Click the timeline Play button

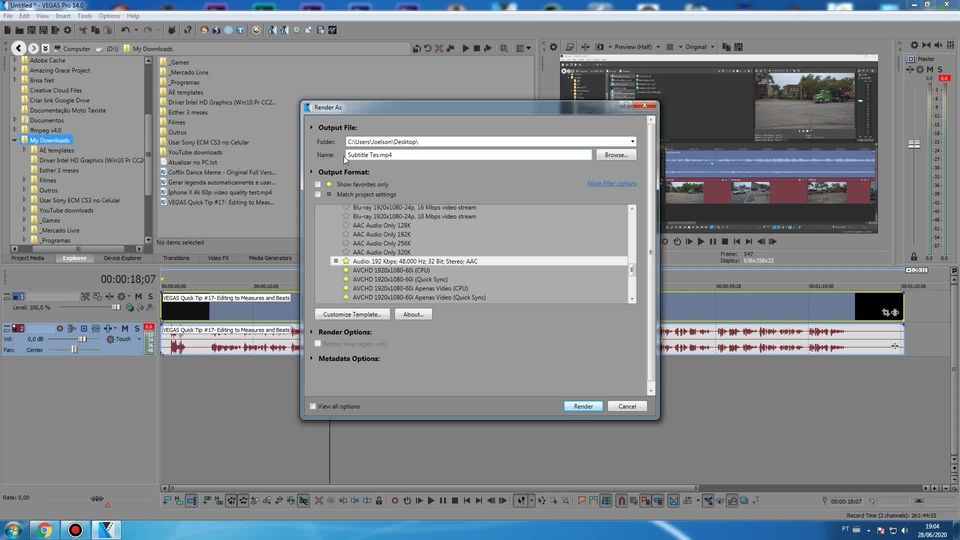click(431, 501)
